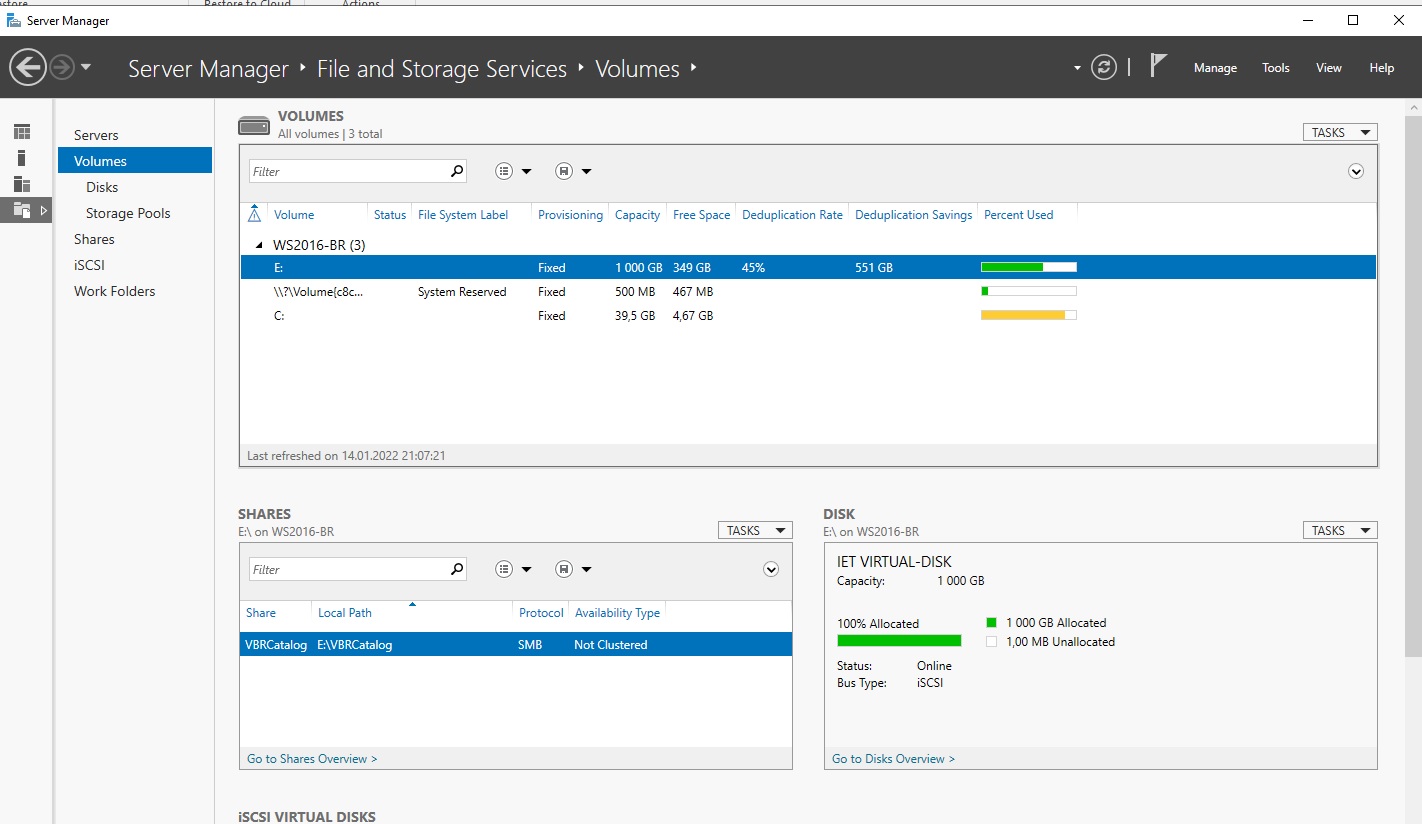Image resolution: width=1422 pixels, height=824 pixels.
Task: Sort by Percent Used column header
Action: pyautogui.click(x=1018, y=215)
